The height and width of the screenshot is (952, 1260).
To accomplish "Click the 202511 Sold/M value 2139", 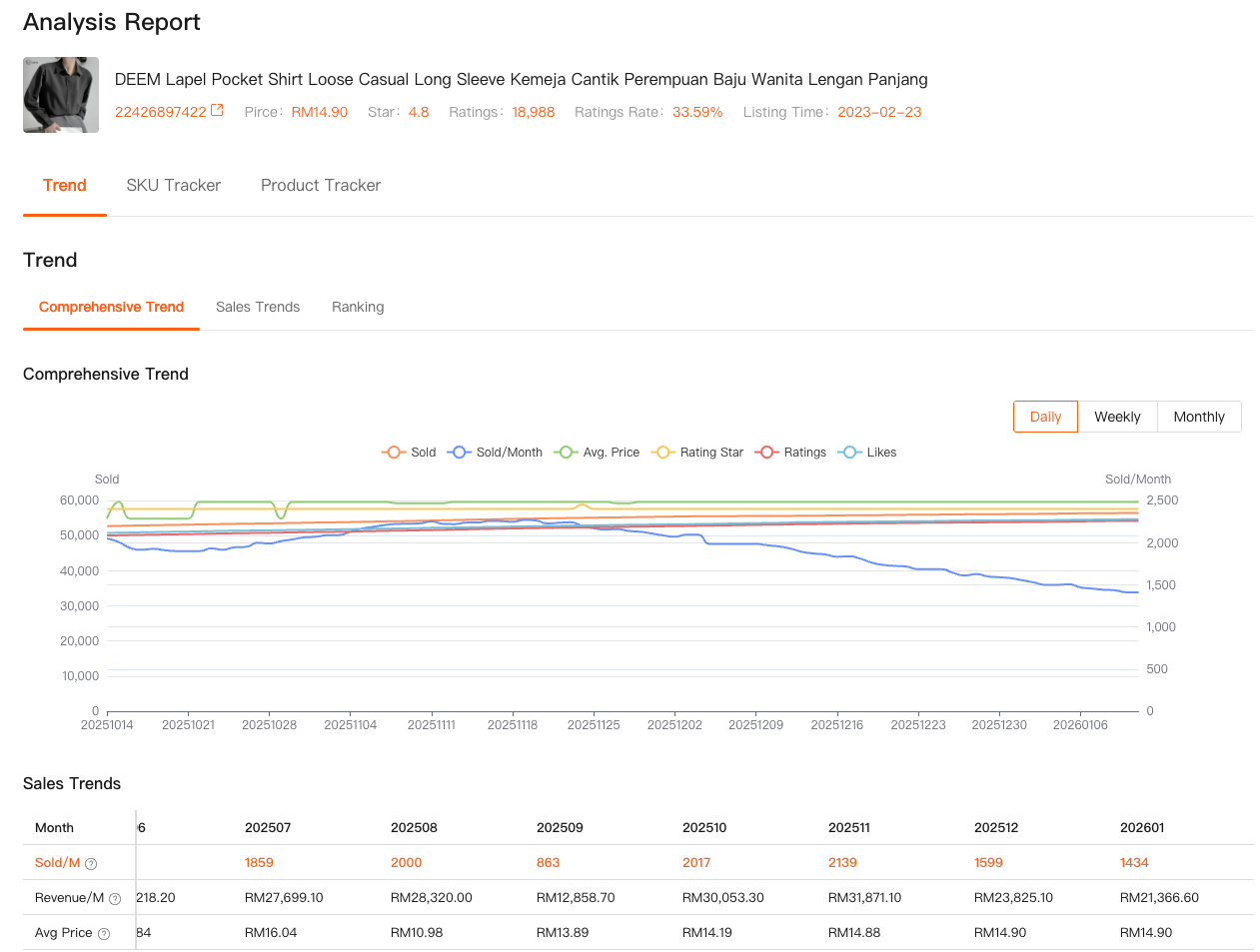I will (842, 863).
